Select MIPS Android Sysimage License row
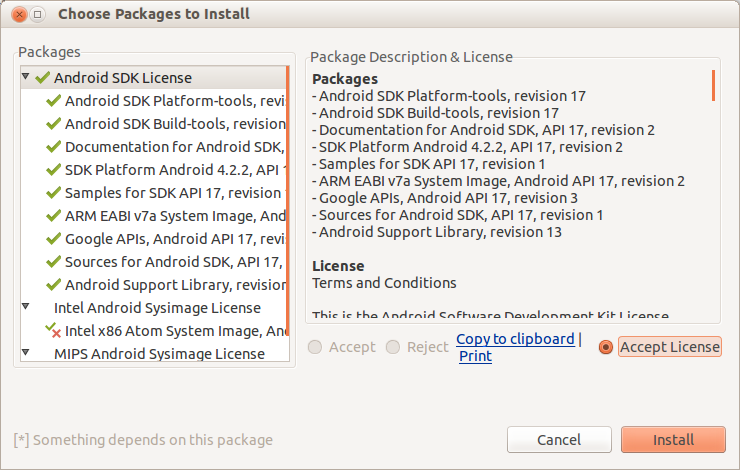 [x=153, y=353]
